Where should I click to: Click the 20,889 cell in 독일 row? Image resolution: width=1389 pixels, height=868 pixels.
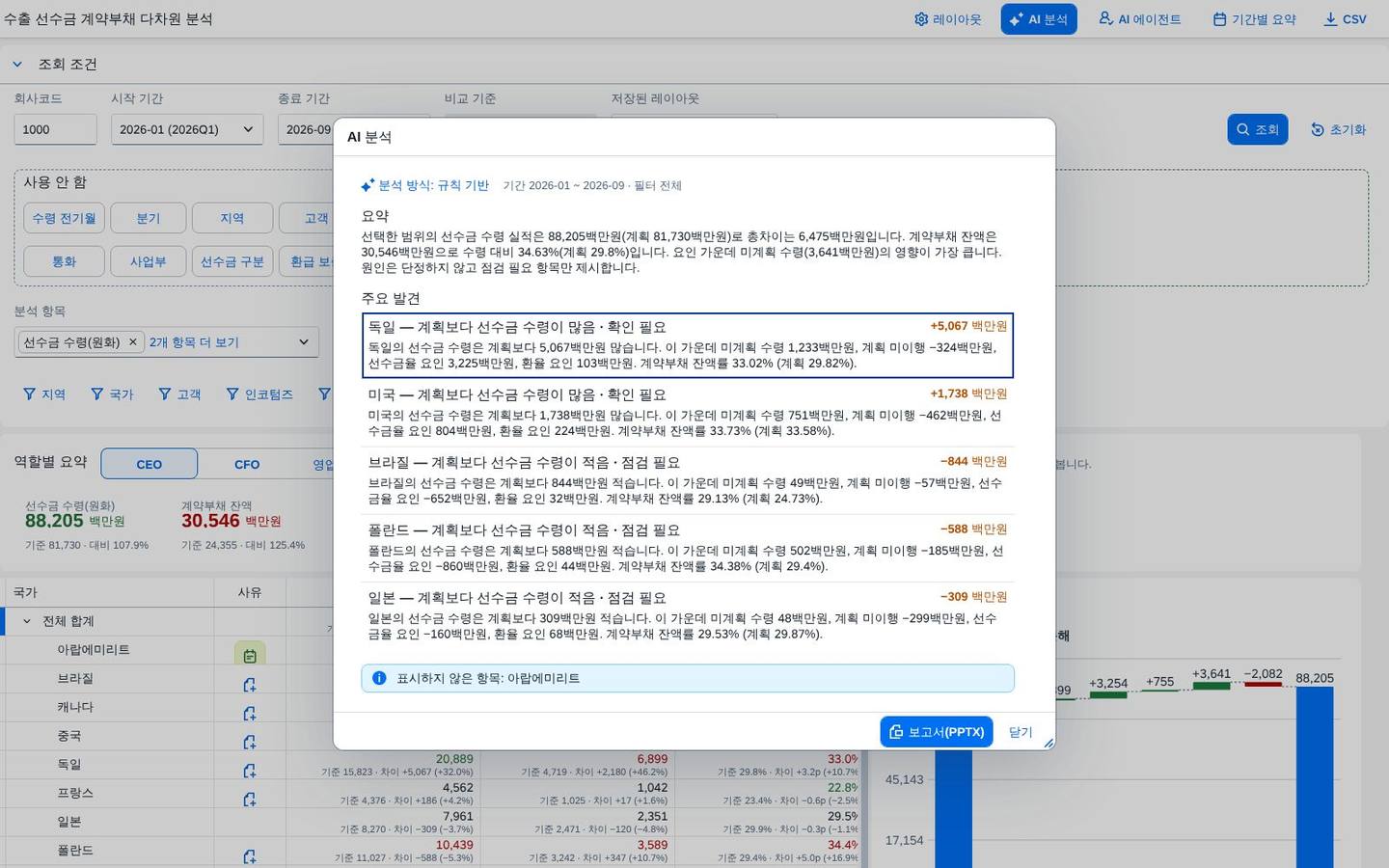(454, 759)
